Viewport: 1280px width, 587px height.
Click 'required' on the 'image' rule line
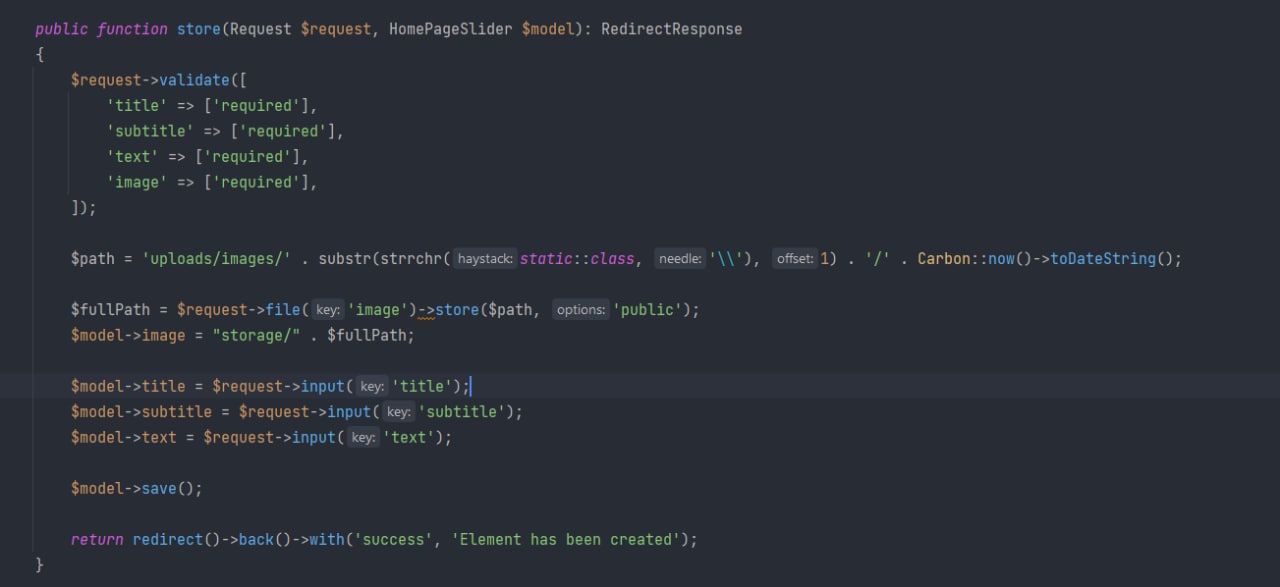coord(256,182)
